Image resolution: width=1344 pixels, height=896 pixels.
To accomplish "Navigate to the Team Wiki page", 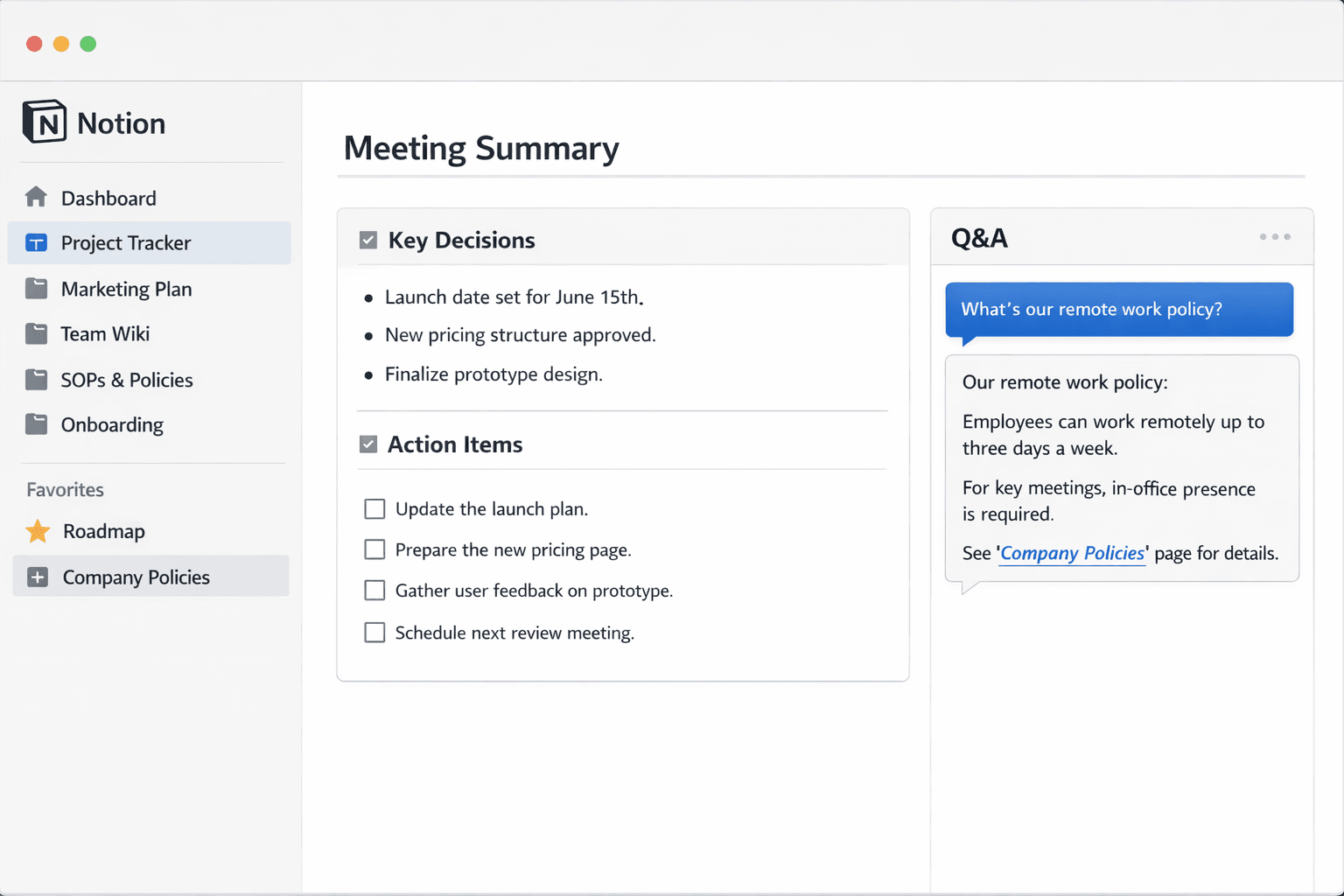I will [107, 333].
